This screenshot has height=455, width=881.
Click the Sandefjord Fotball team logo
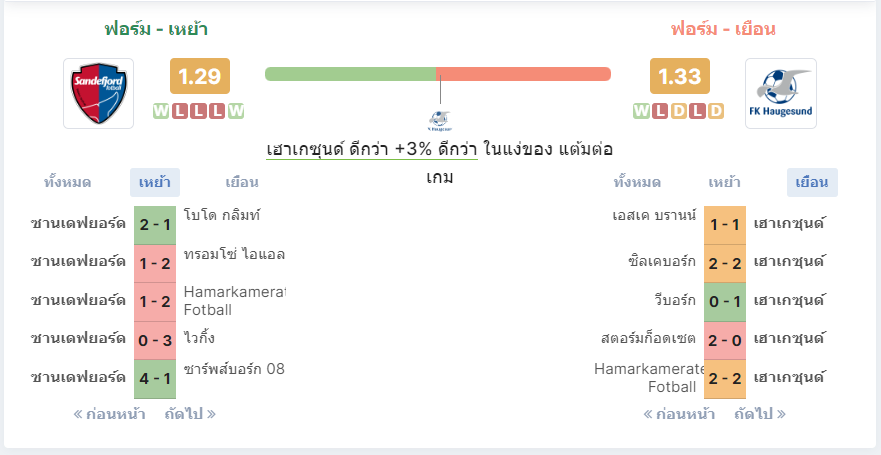[98, 93]
